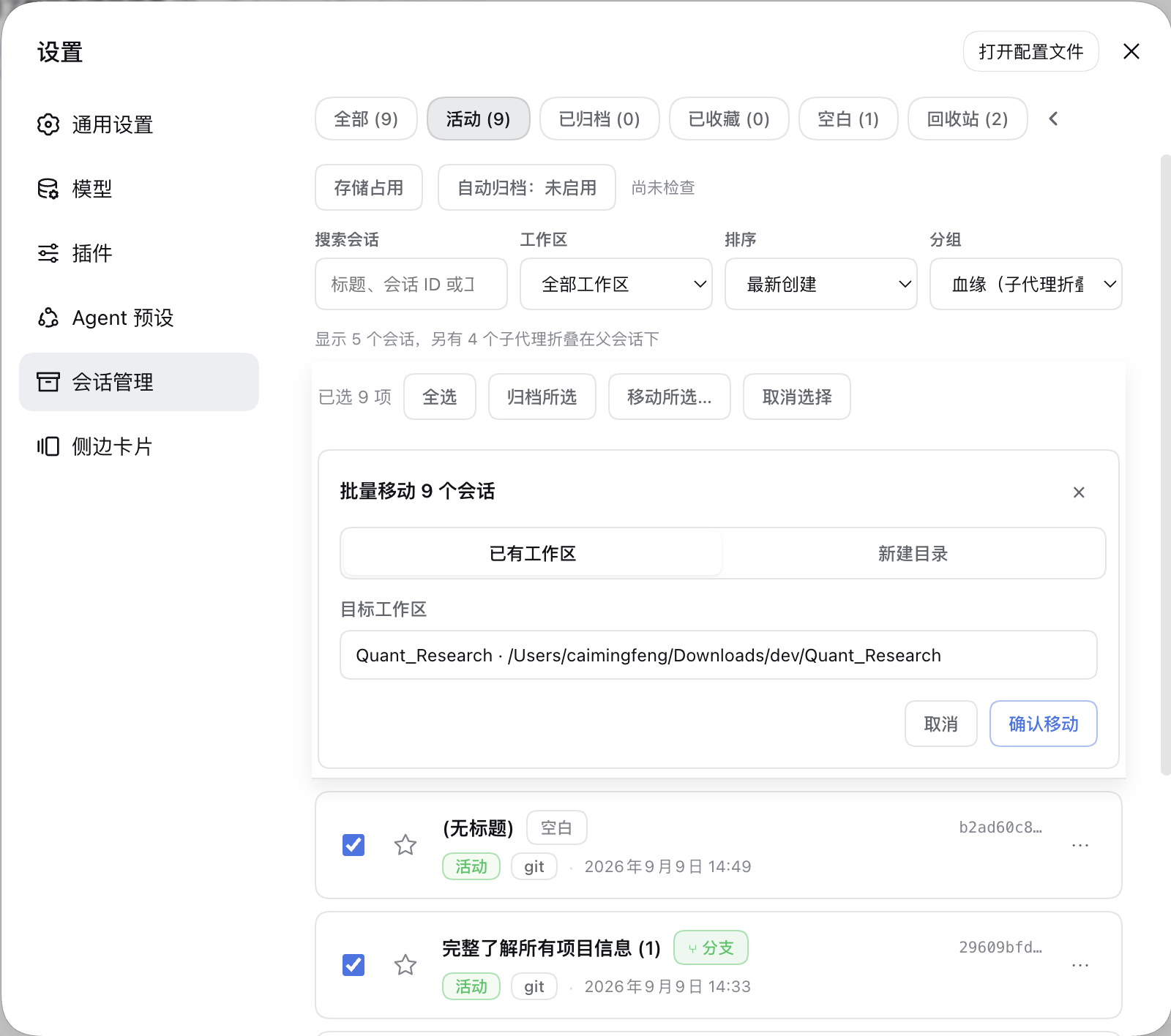Switch to the 新建目录 segment
Image resolution: width=1171 pixels, height=1036 pixels.
(x=913, y=553)
